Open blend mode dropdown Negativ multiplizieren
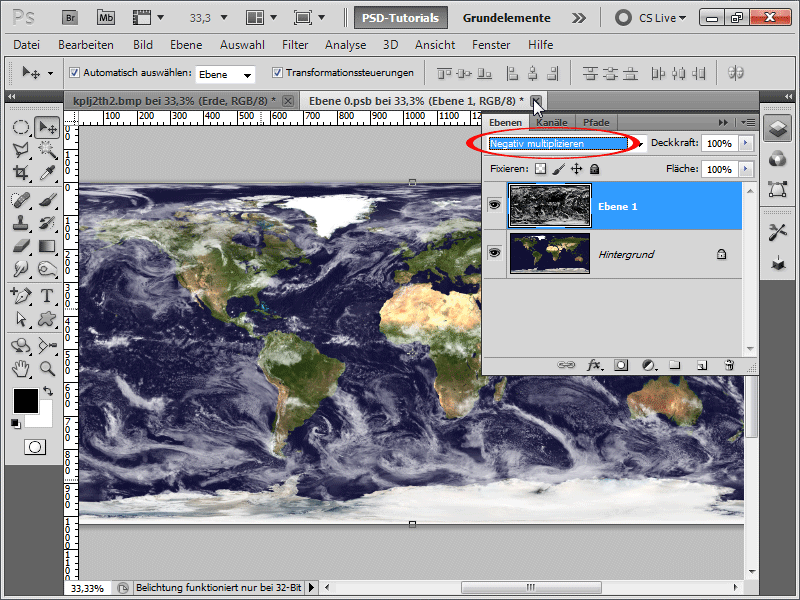 [565, 144]
